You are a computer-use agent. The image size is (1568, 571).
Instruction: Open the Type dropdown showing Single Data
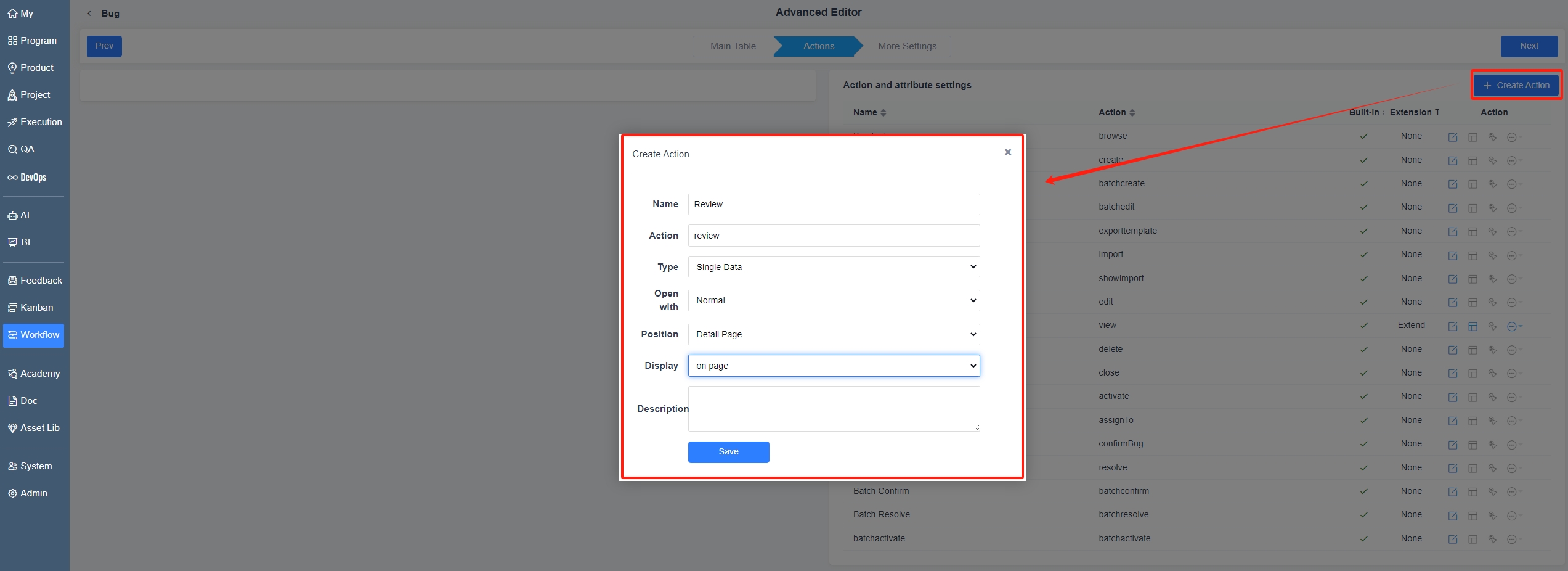pyautogui.click(x=834, y=267)
